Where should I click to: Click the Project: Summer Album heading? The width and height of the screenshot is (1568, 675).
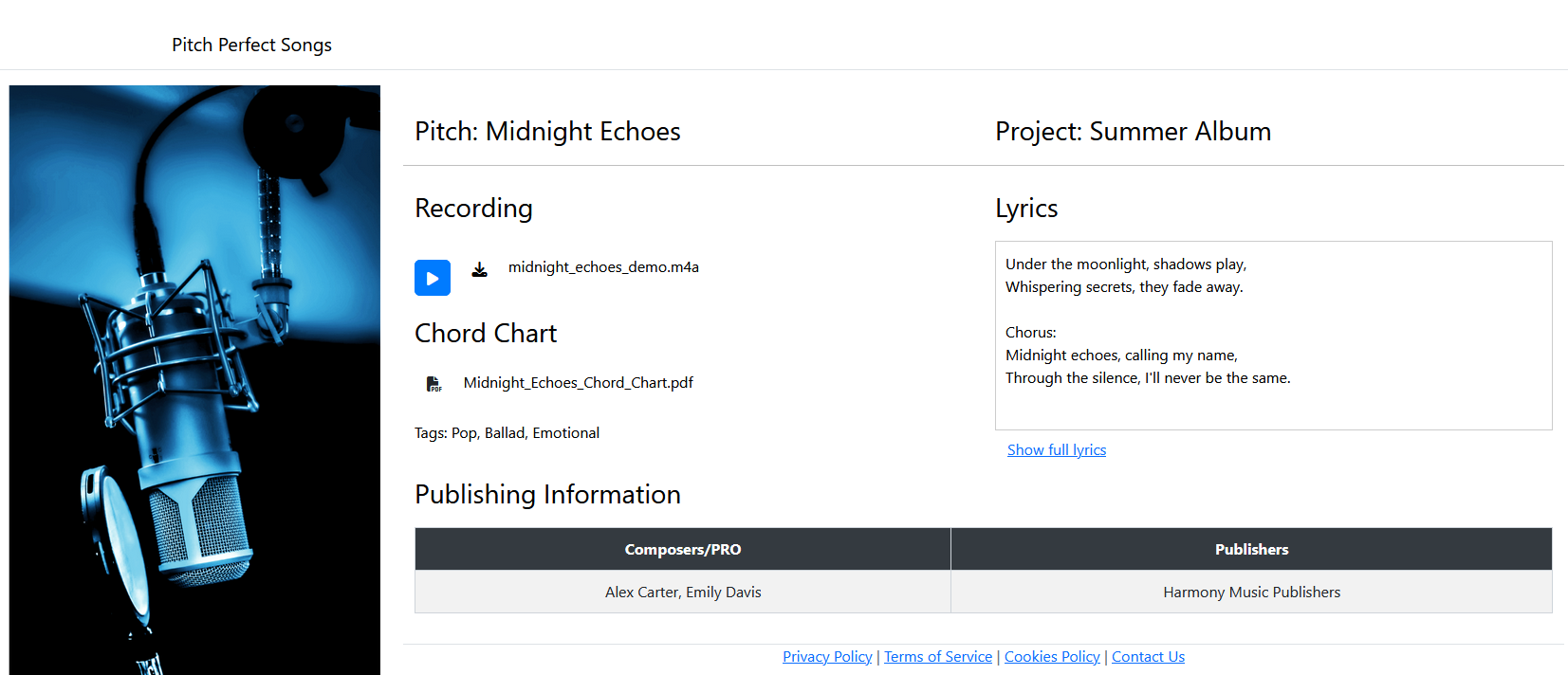coord(1133,132)
